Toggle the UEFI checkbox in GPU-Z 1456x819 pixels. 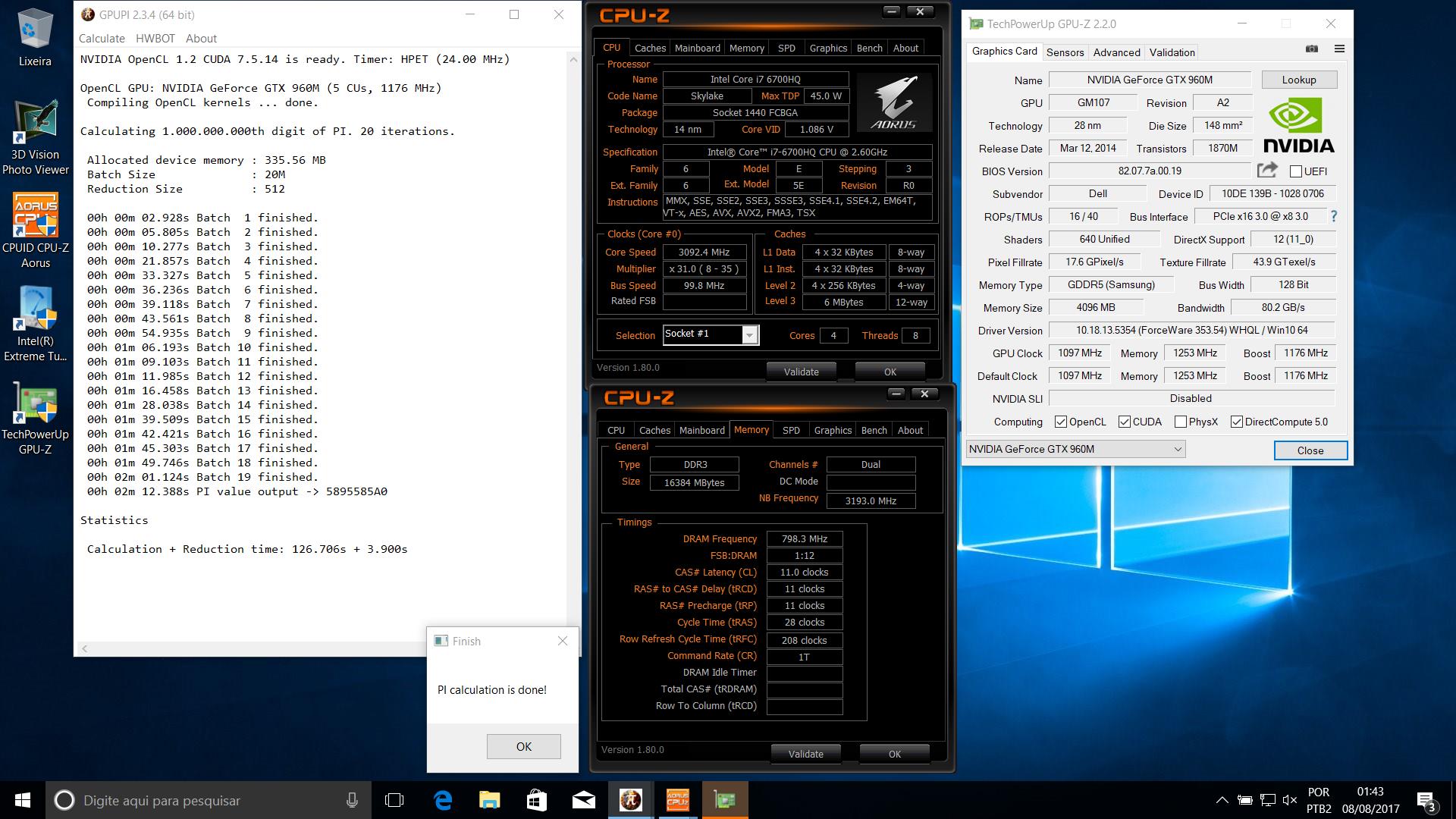point(1296,171)
